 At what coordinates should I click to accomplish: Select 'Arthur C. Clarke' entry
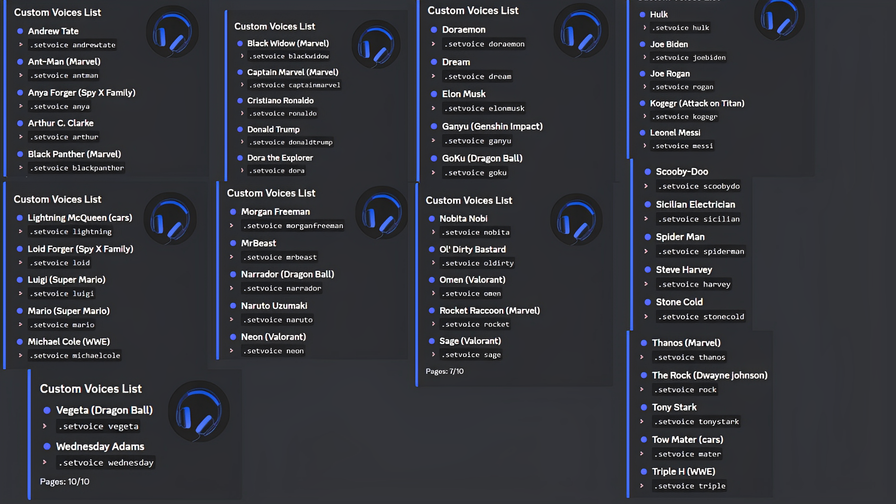61,123
